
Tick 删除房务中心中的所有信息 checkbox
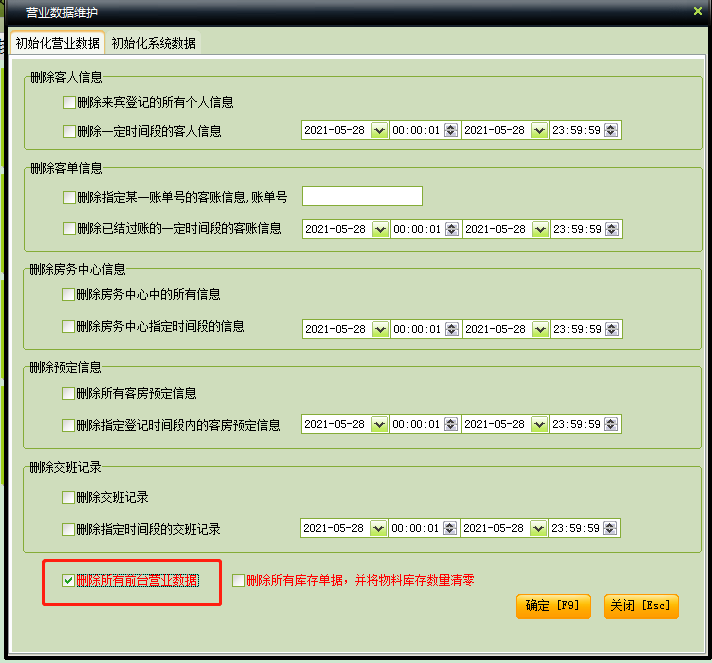[69, 295]
